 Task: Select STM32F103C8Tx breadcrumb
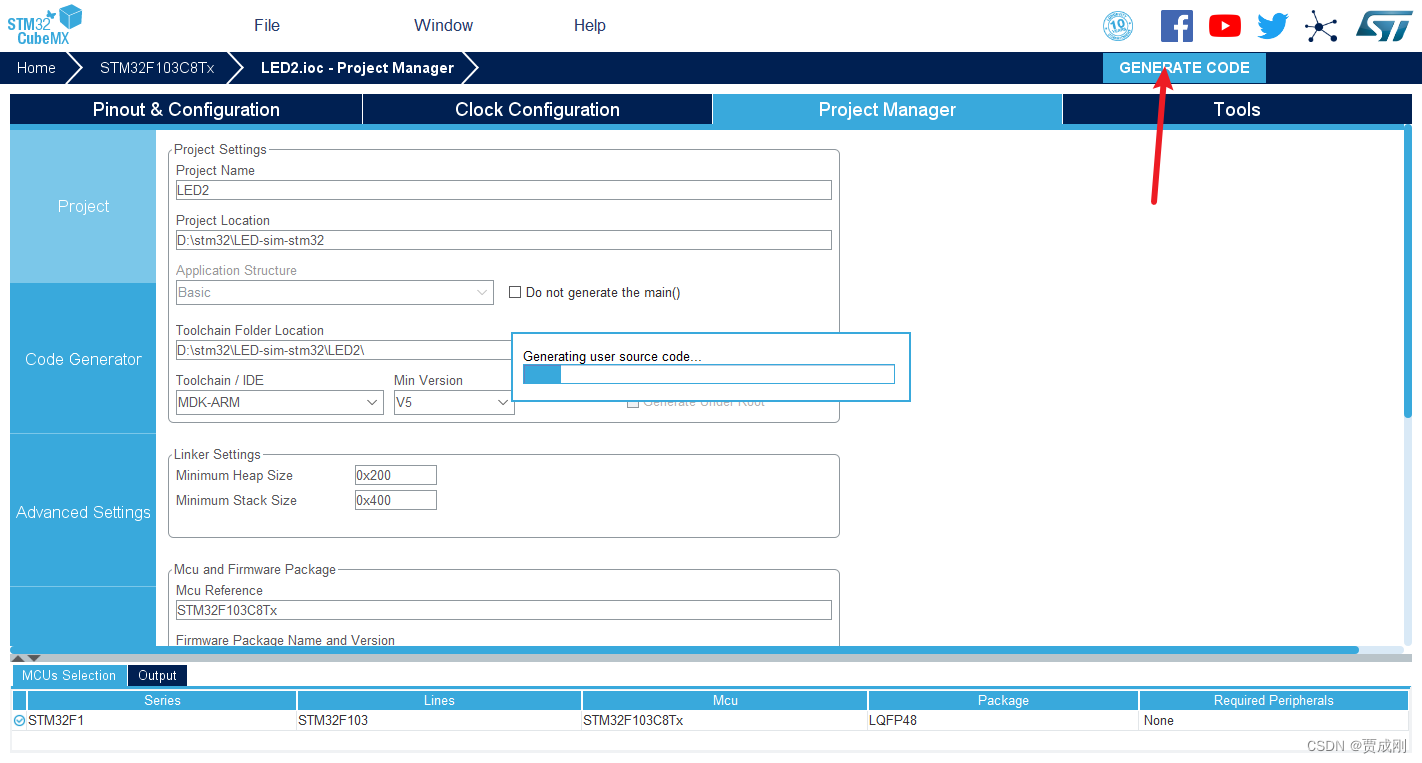pyautogui.click(x=157, y=68)
